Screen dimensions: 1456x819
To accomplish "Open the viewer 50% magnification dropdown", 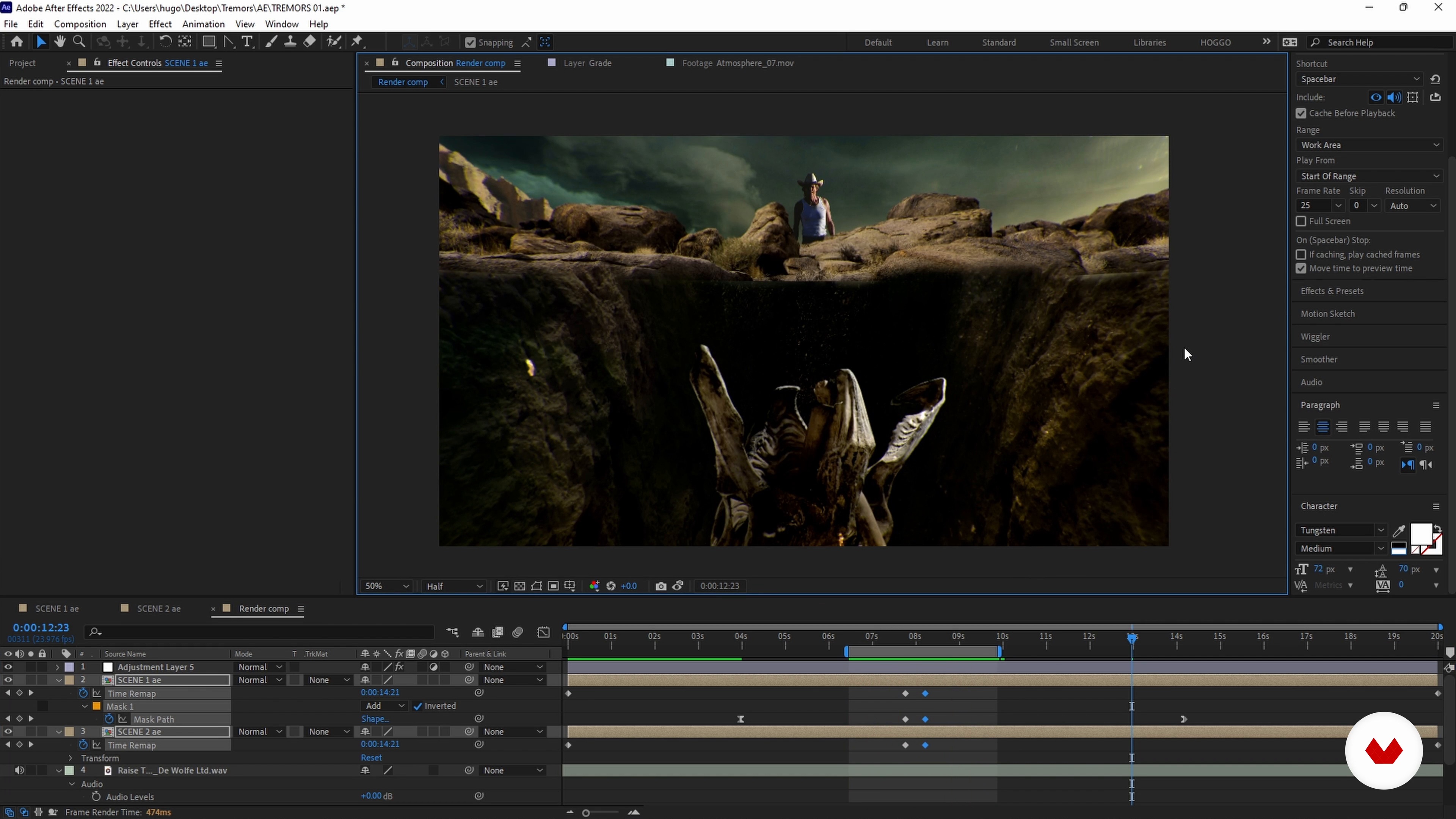I will pos(387,586).
